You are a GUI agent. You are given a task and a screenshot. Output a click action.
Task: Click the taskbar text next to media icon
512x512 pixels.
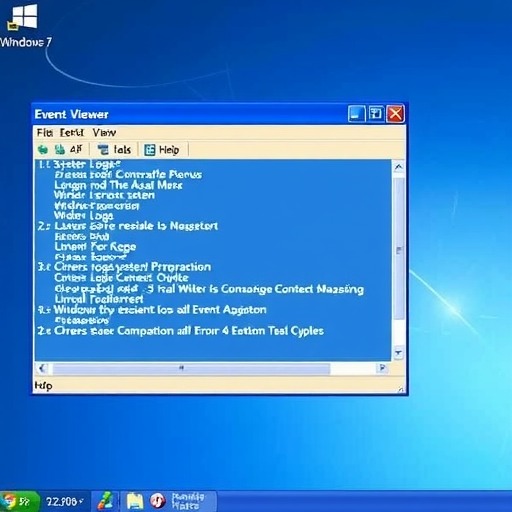[188, 501]
